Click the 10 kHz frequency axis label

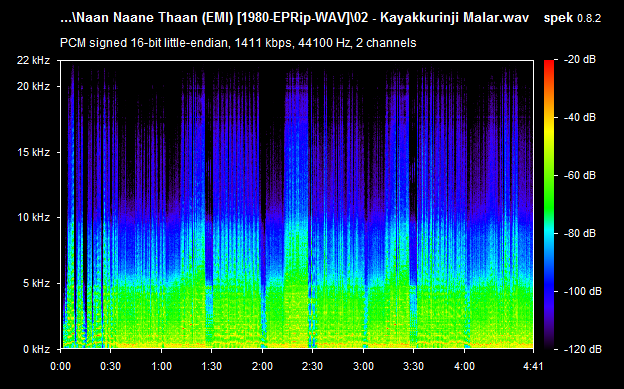[x=33, y=217]
